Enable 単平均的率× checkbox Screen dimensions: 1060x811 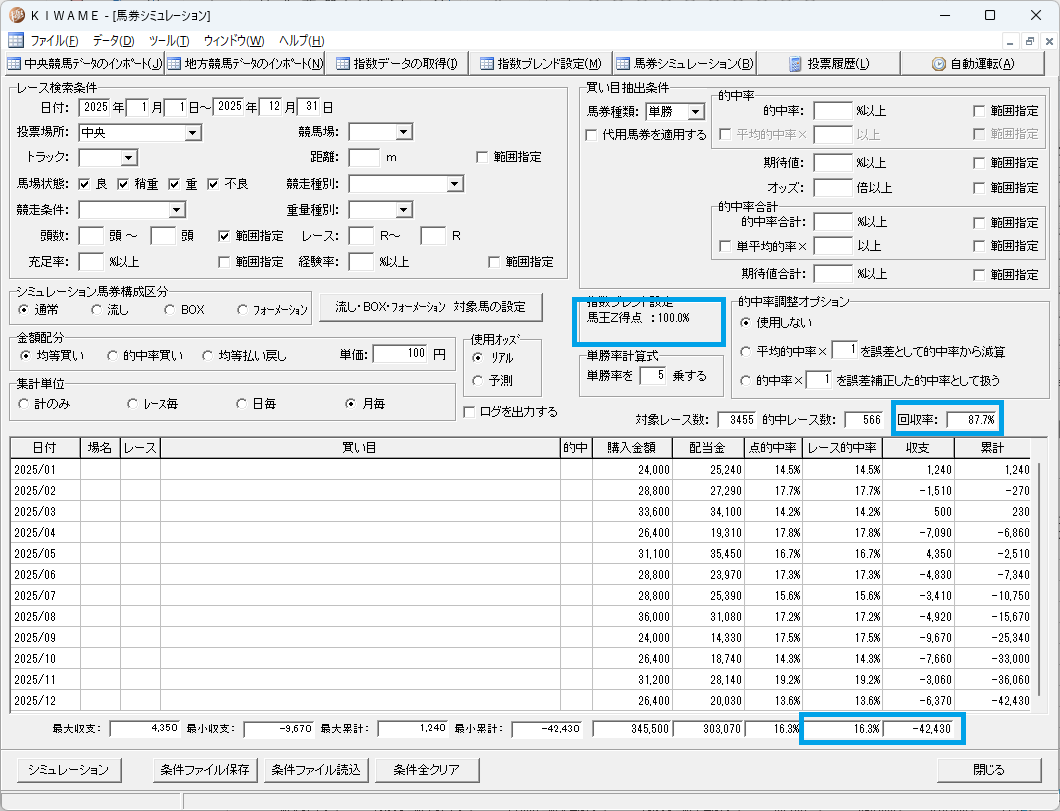pos(725,246)
